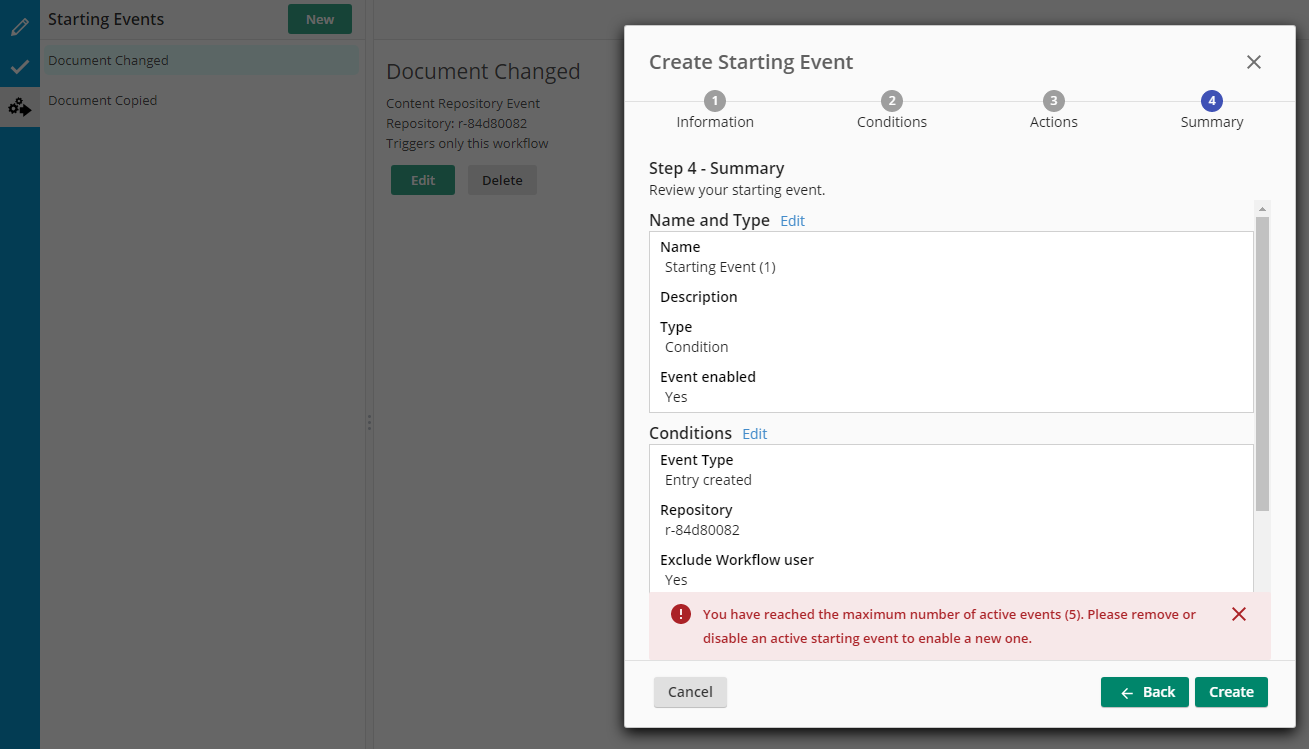Go to step 2 Conditions
Image resolution: width=1309 pixels, height=749 pixels.
[x=892, y=111]
